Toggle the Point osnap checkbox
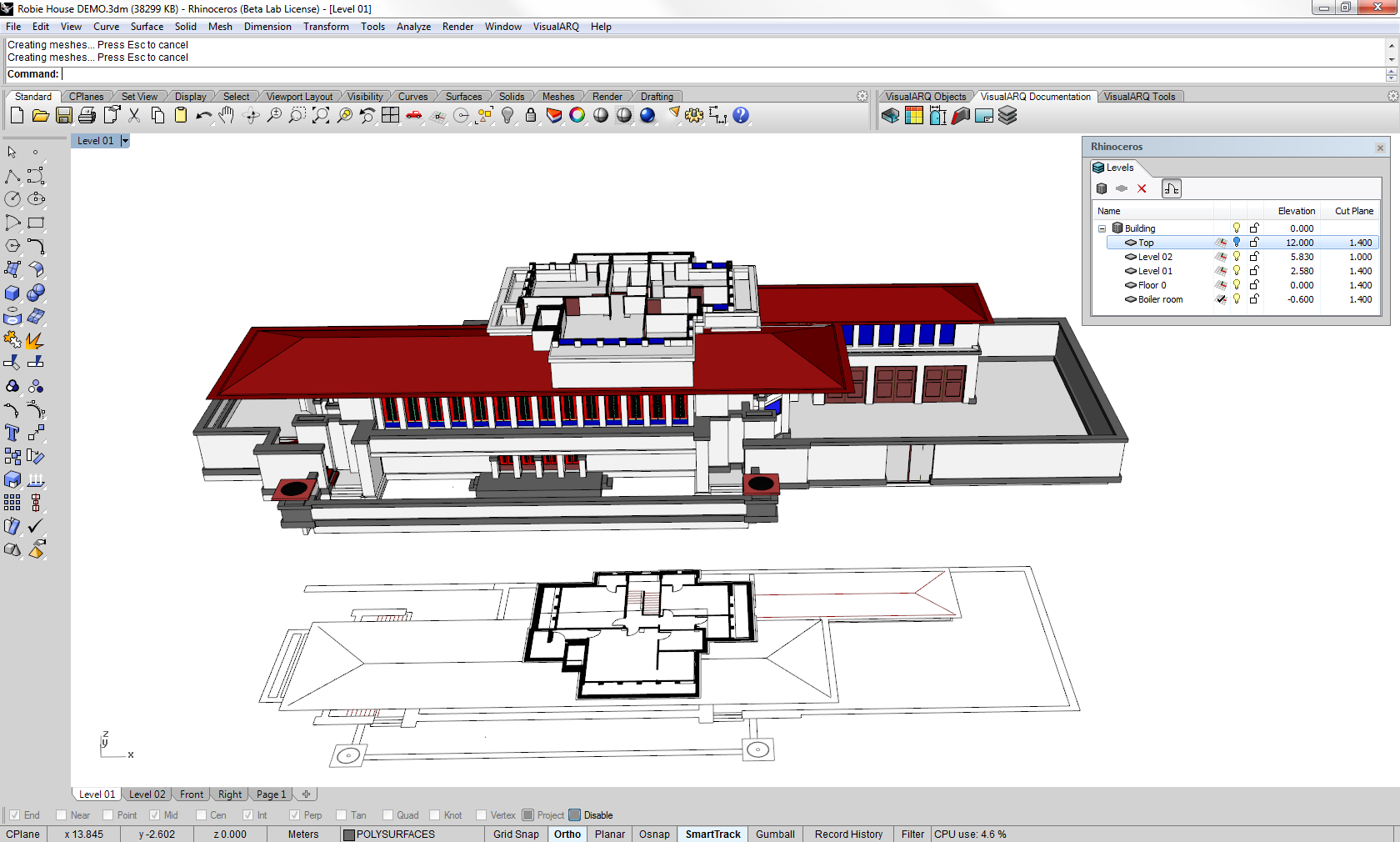Image resolution: width=1400 pixels, height=842 pixels. (x=107, y=815)
